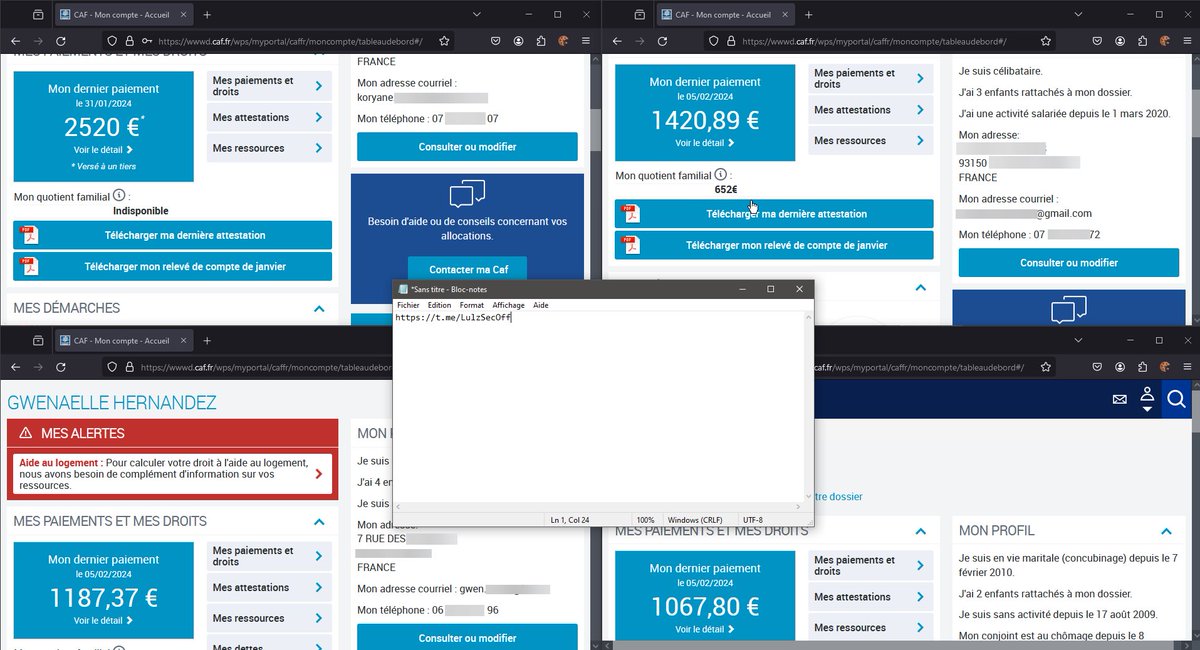Open the hamburger menu in top-left window

tap(587, 41)
